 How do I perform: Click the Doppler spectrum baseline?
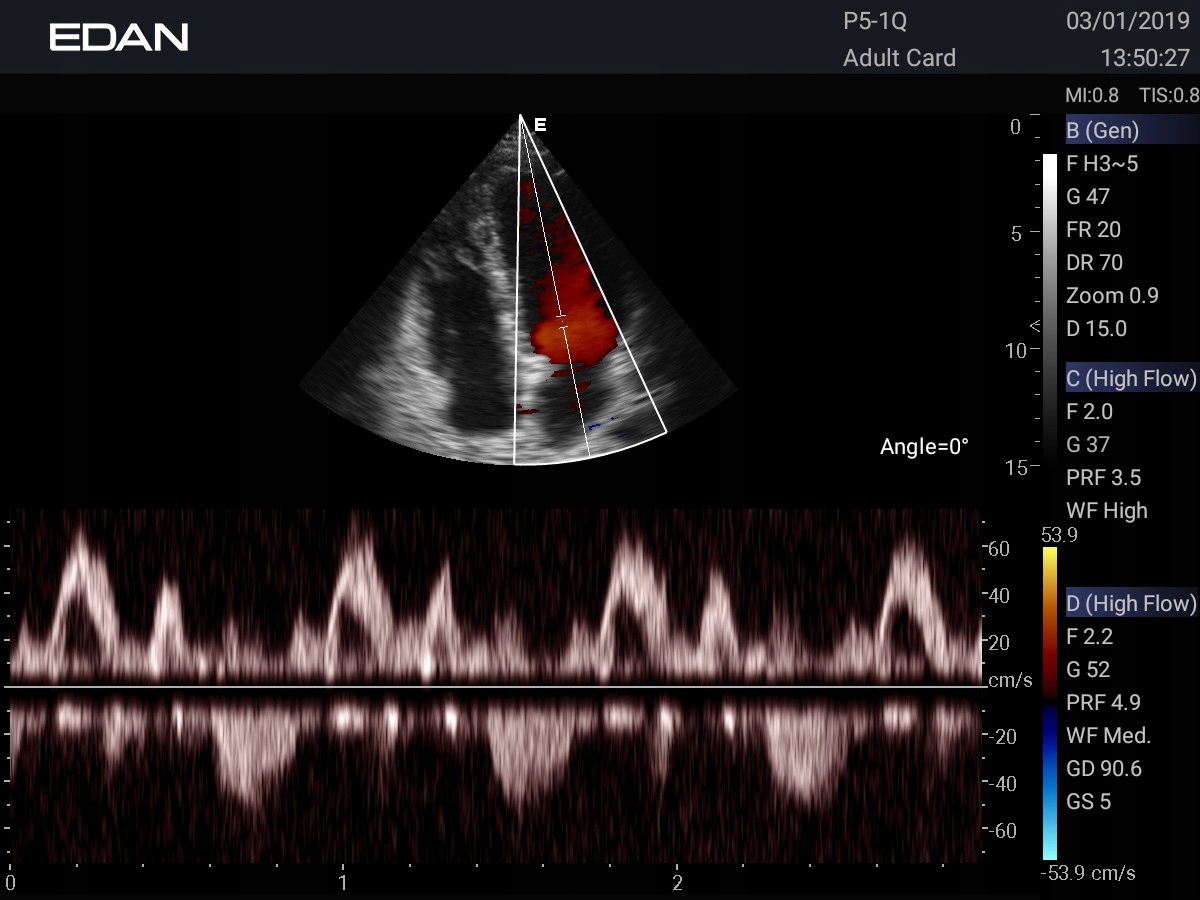[x=494, y=687]
